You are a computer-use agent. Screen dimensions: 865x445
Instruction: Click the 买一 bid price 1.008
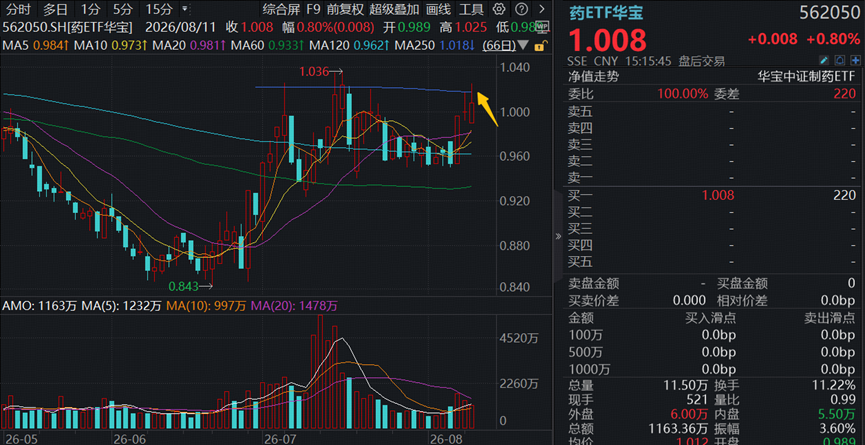[x=718, y=195]
